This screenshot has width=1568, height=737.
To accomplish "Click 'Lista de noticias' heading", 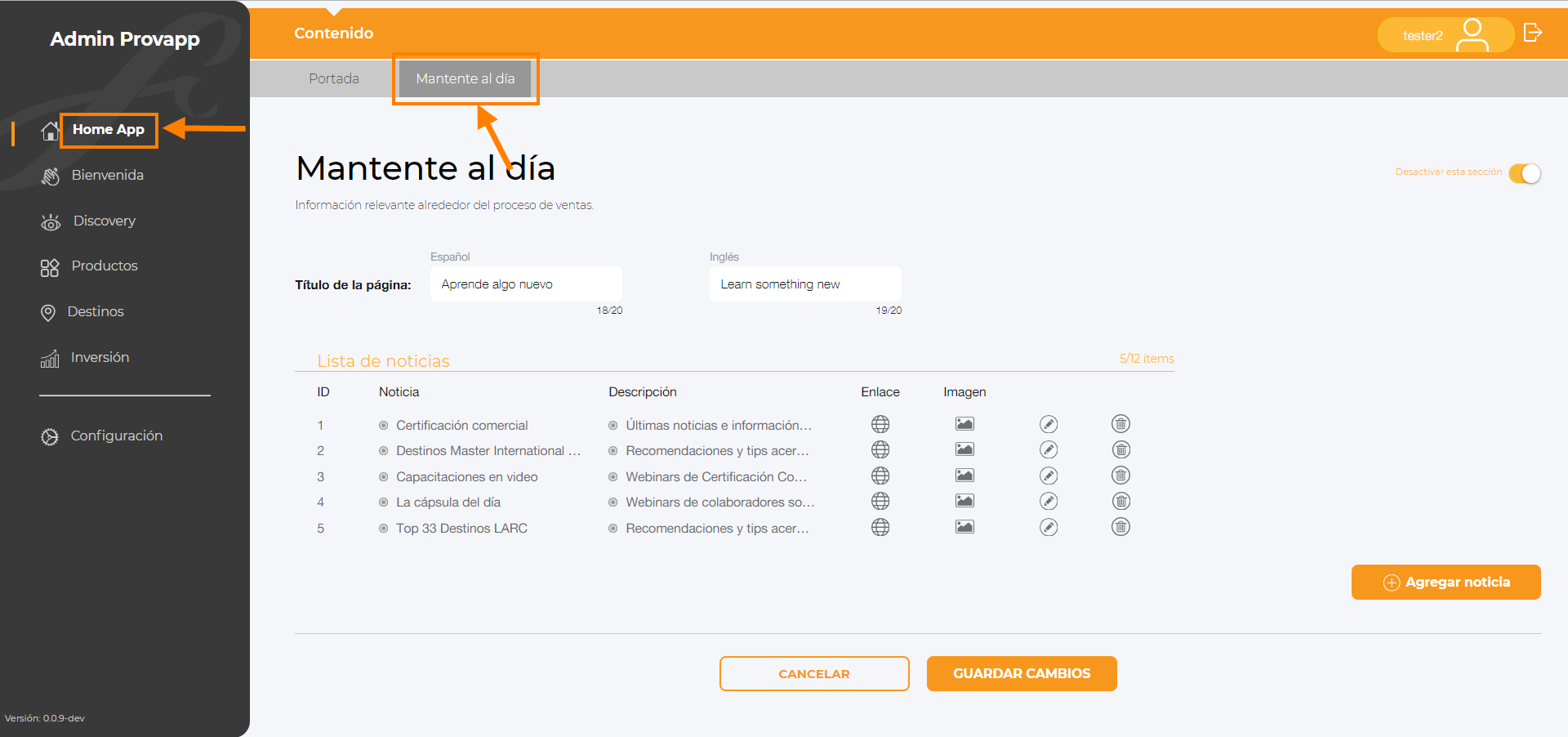I will pos(383,360).
